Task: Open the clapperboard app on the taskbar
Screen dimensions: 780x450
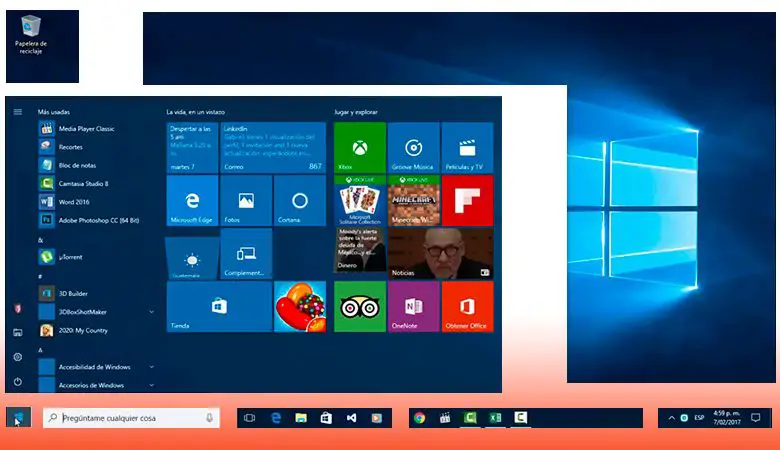Action: click(x=445, y=418)
